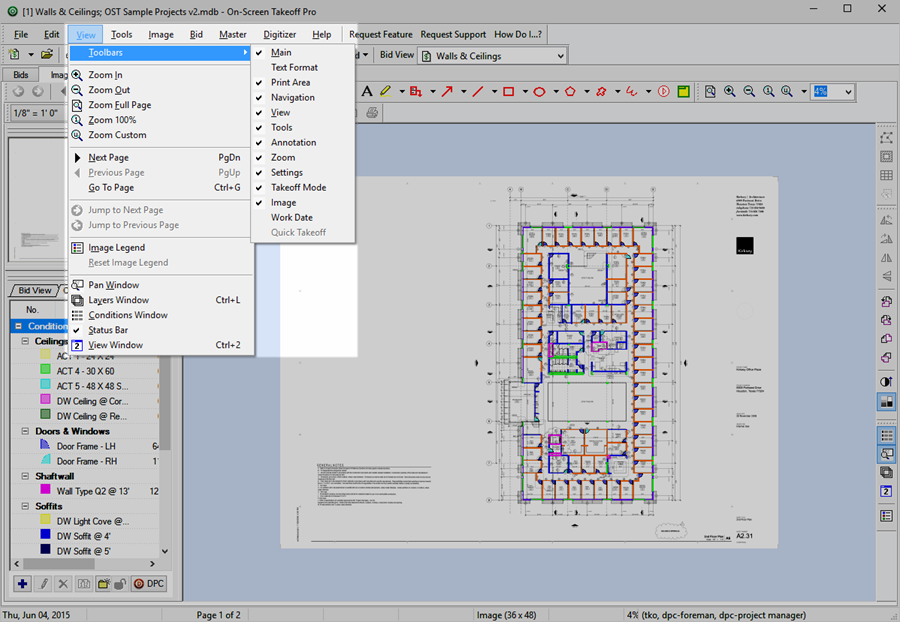
Task: Open the 4% zoom level dropdown
Action: click(x=848, y=92)
